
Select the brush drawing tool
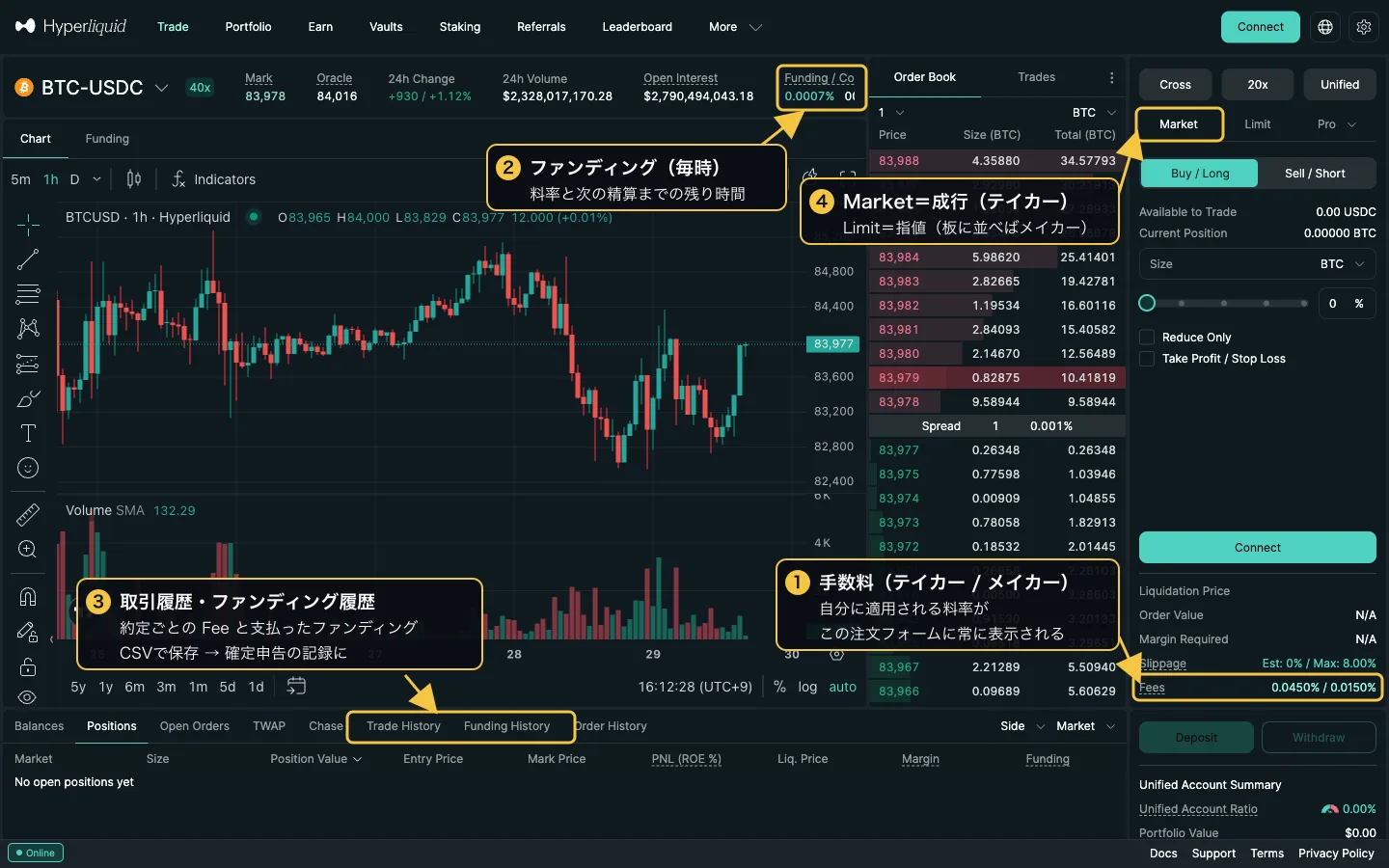pos(28,398)
